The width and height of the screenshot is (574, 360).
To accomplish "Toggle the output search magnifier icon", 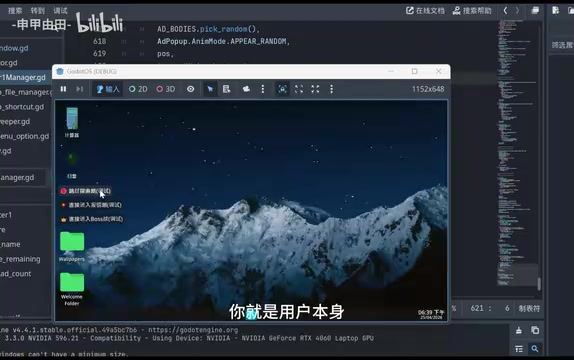I will point(535,349).
